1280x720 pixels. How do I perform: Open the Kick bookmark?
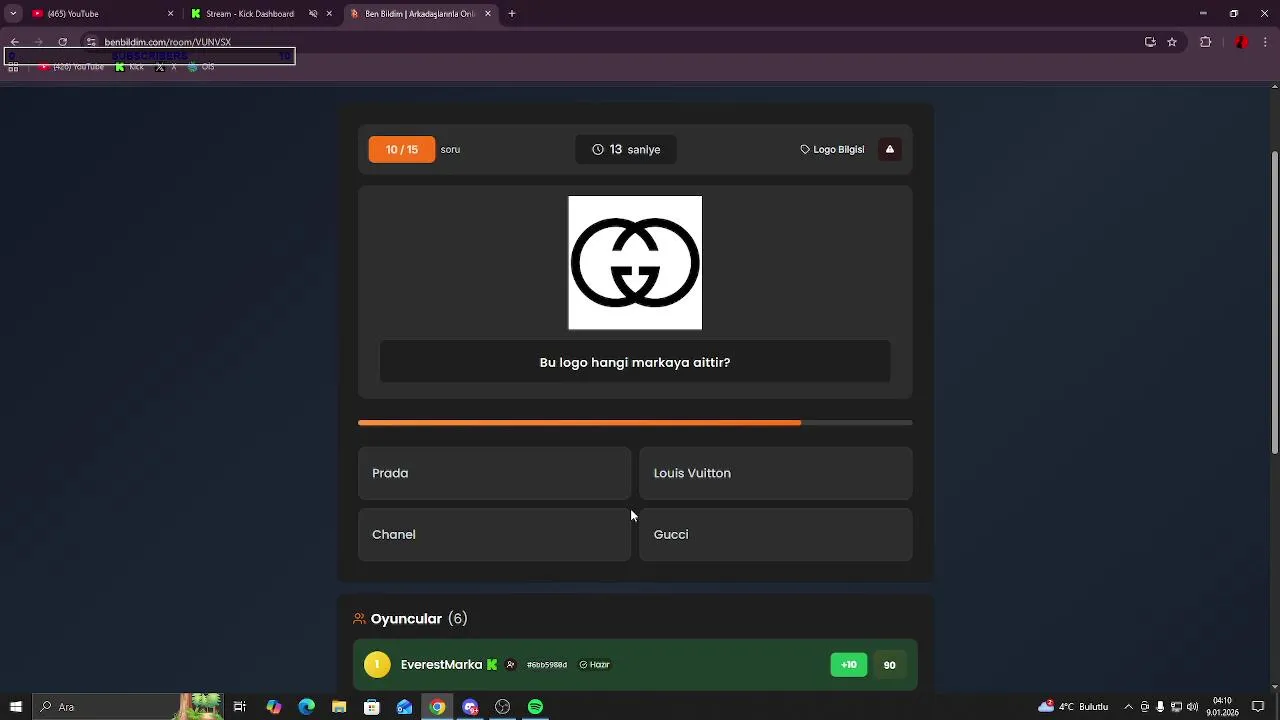click(x=130, y=67)
